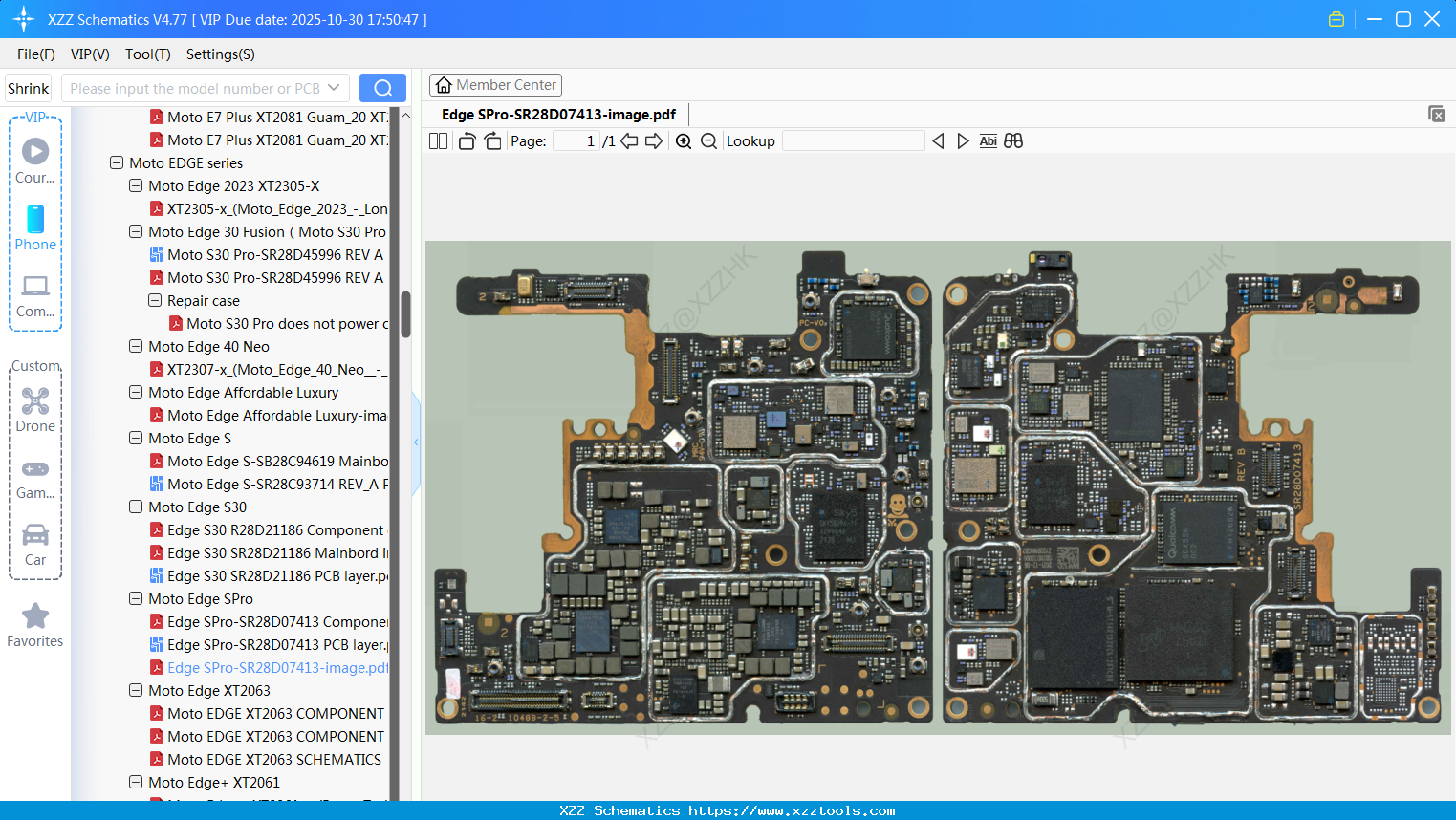This screenshot has height=820, width=1456.
Task: Click in the Lookup text field
Action: tap(853, 141)
